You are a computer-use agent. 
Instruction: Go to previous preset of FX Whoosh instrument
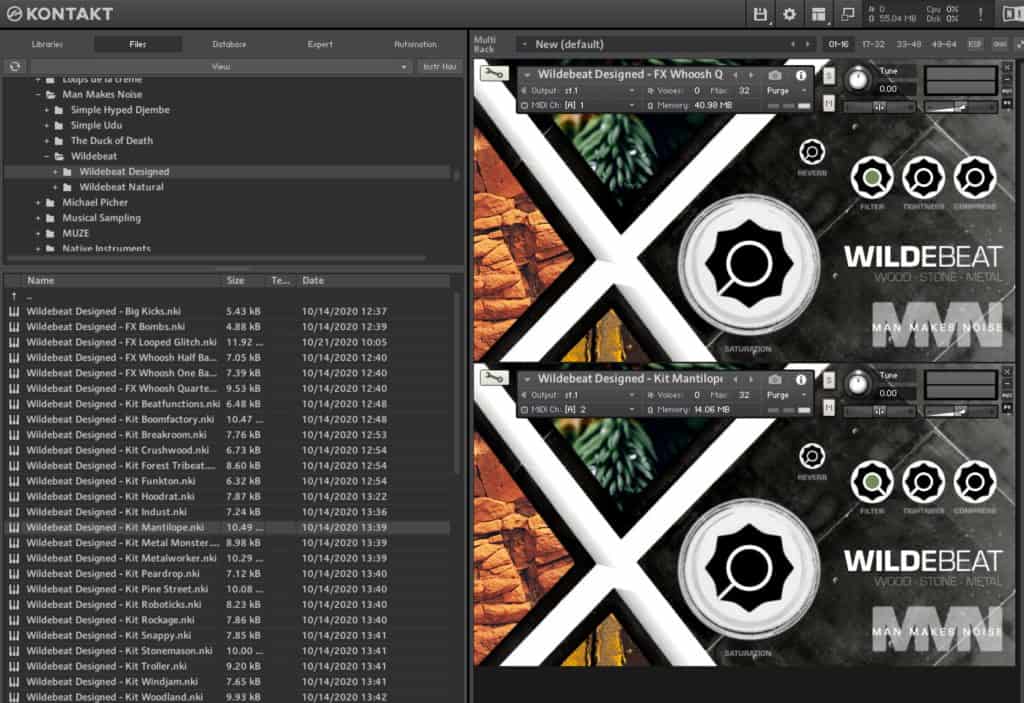pos(735,75)
